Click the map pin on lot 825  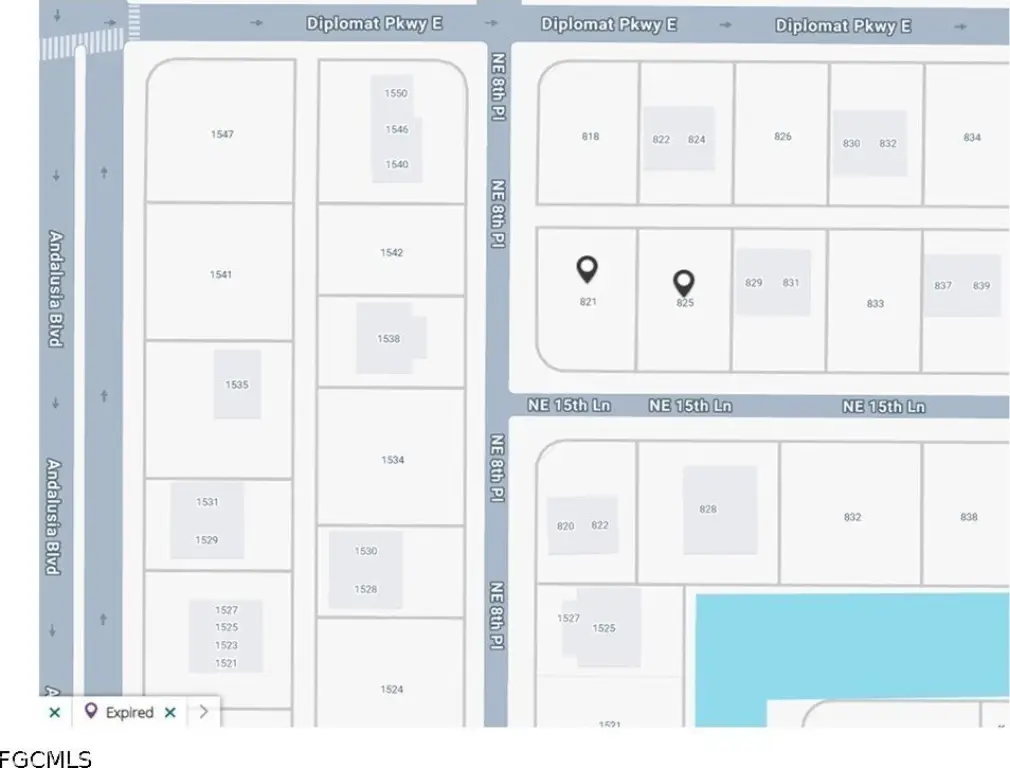pyautogui.click(x=684, y=283)
